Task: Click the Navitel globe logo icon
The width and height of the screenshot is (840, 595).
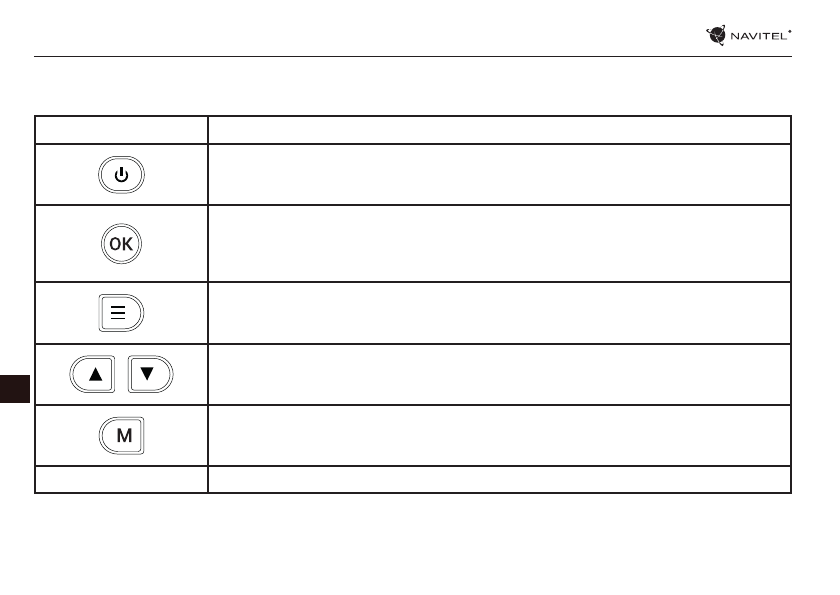Action: click(716, 36)
